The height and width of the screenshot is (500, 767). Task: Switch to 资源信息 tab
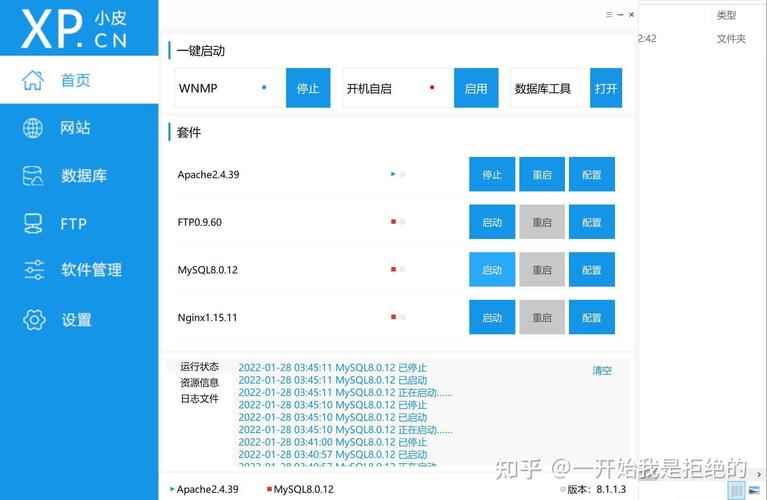200,383
